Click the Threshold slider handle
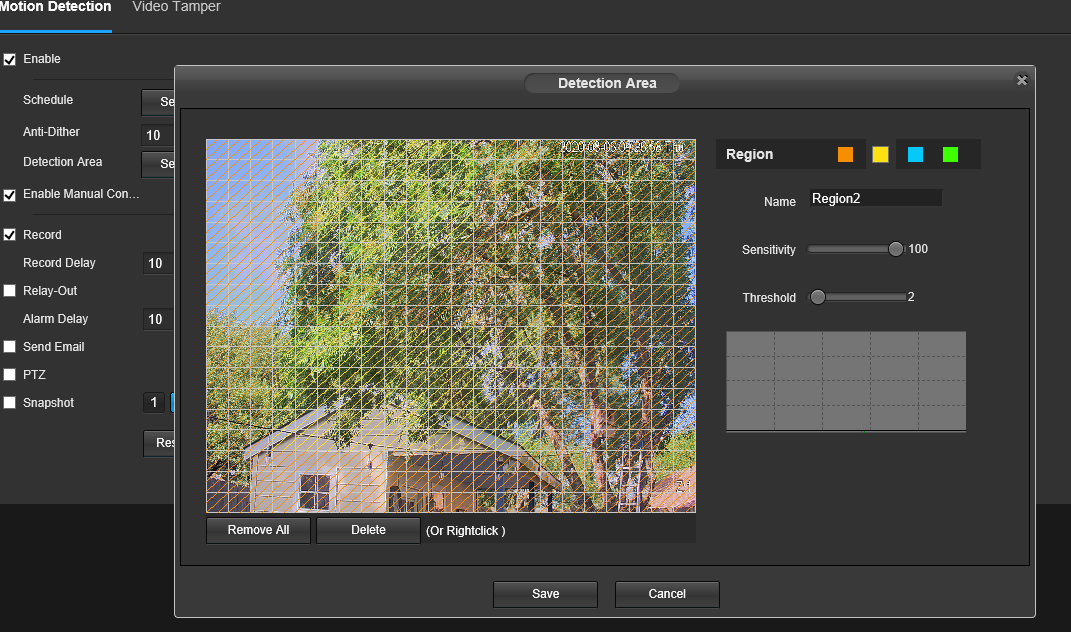 pyautogui.click(x=818, y=297)
